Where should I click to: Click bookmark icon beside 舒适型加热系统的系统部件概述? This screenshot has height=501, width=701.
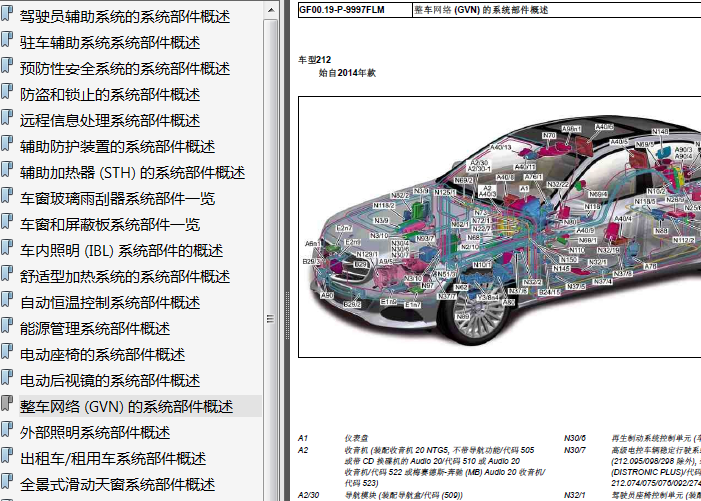click(x=7, y=273)
